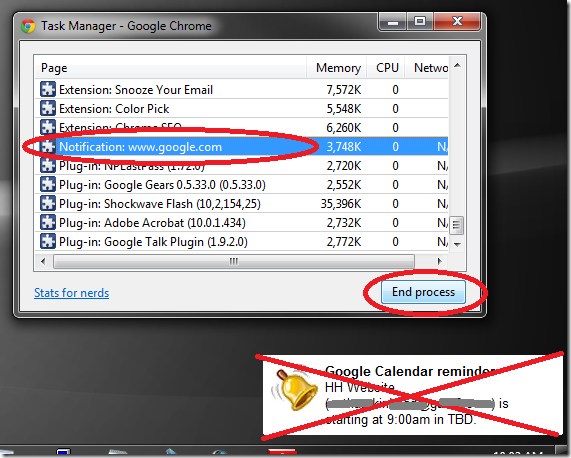Sort by the Page column header
The height and width of the screenshot is (458, 571).
pyautogui.click(x=170, y=67)
